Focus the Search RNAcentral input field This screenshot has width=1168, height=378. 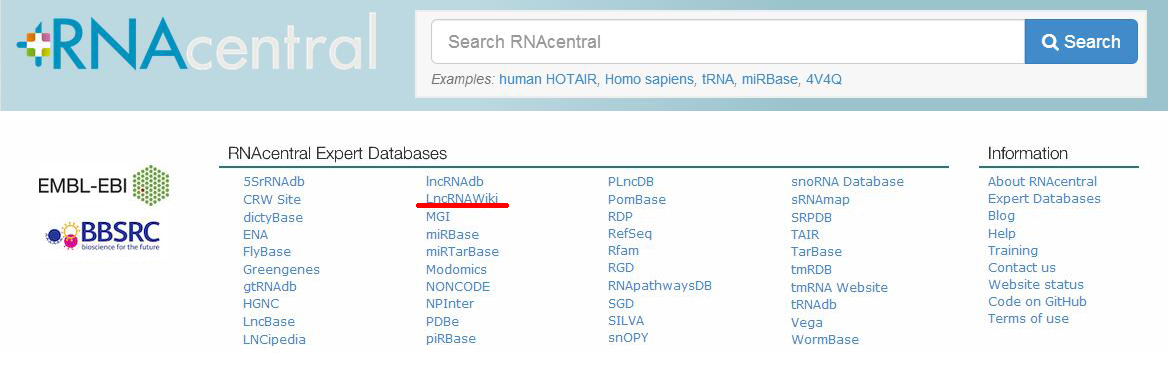coord(728,42)
